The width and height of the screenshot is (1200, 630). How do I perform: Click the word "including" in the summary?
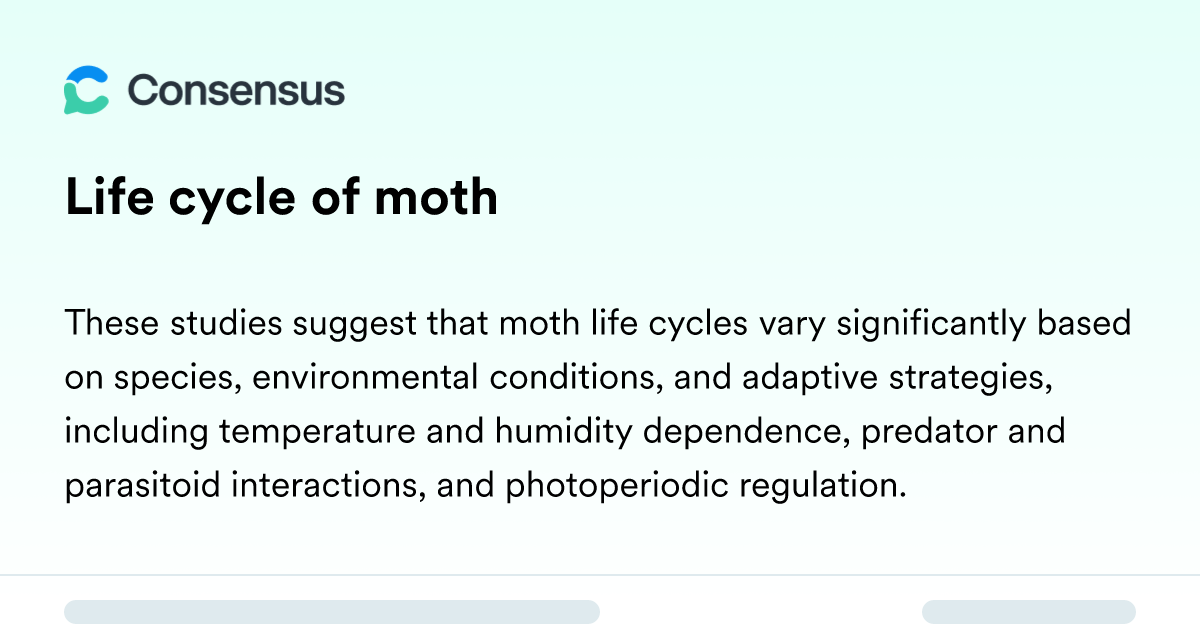(x=136, y=432)
